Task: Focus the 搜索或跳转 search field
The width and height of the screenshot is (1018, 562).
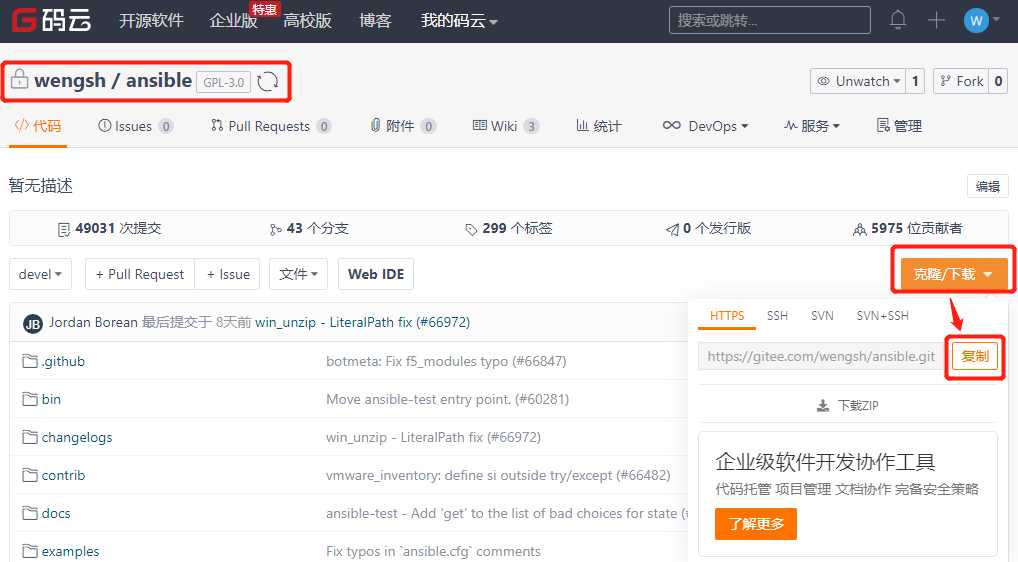Action: pyautogui.click(x=769, y=20)
